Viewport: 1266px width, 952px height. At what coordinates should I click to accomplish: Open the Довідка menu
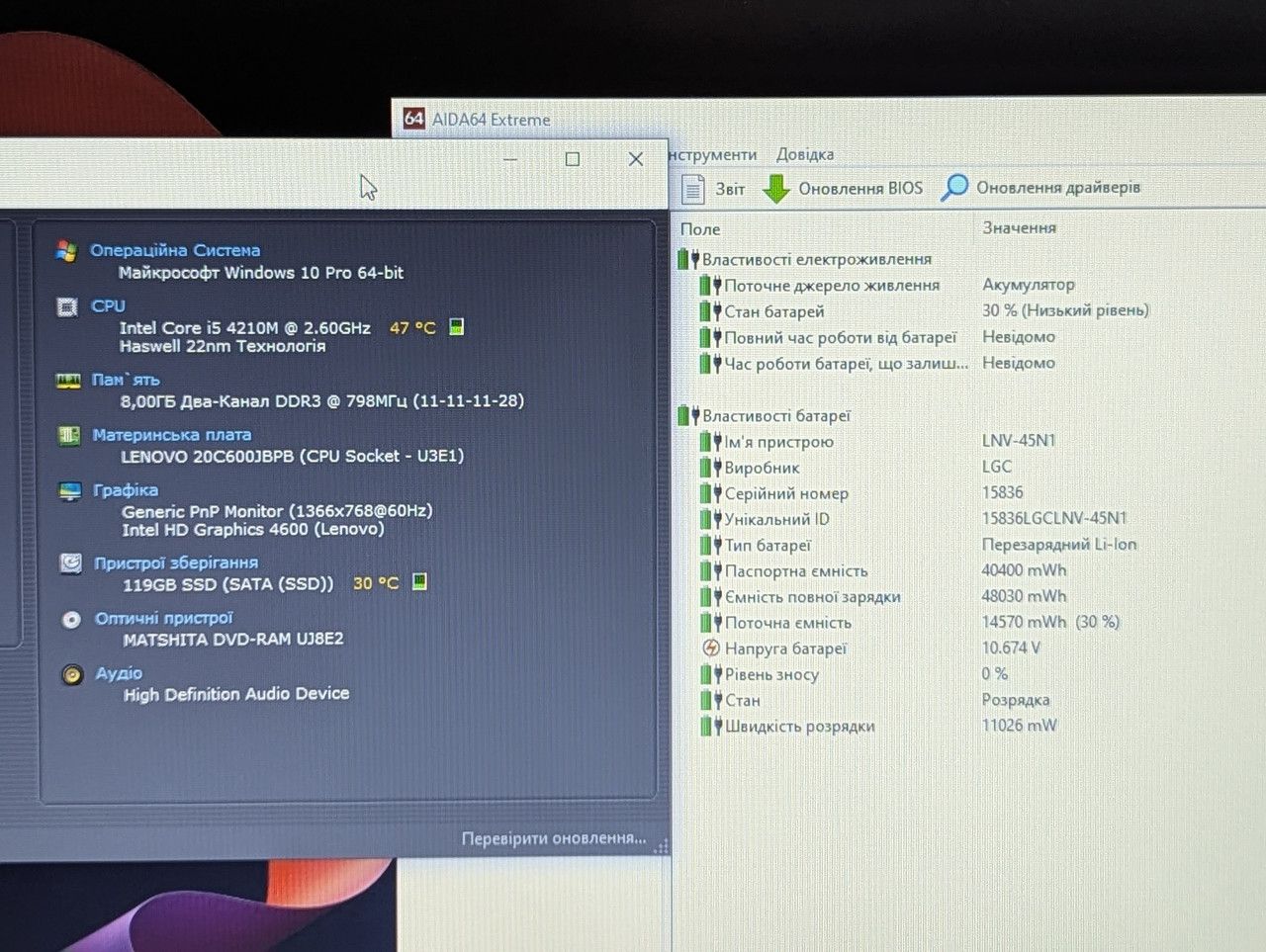pyautogui.click(x=805, y=154)
